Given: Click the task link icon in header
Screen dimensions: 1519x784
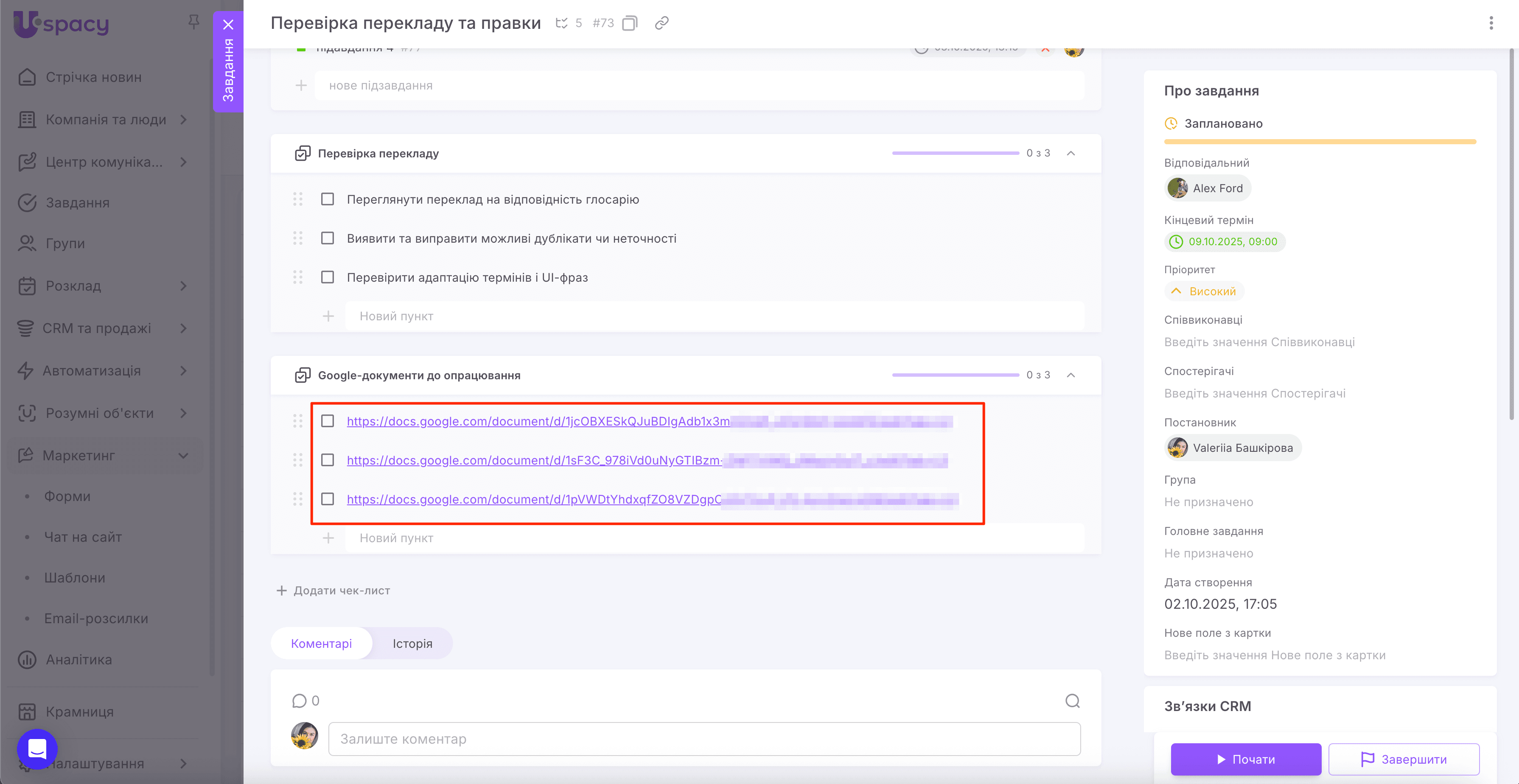Looking at the screenshot, I should (661, 23).
